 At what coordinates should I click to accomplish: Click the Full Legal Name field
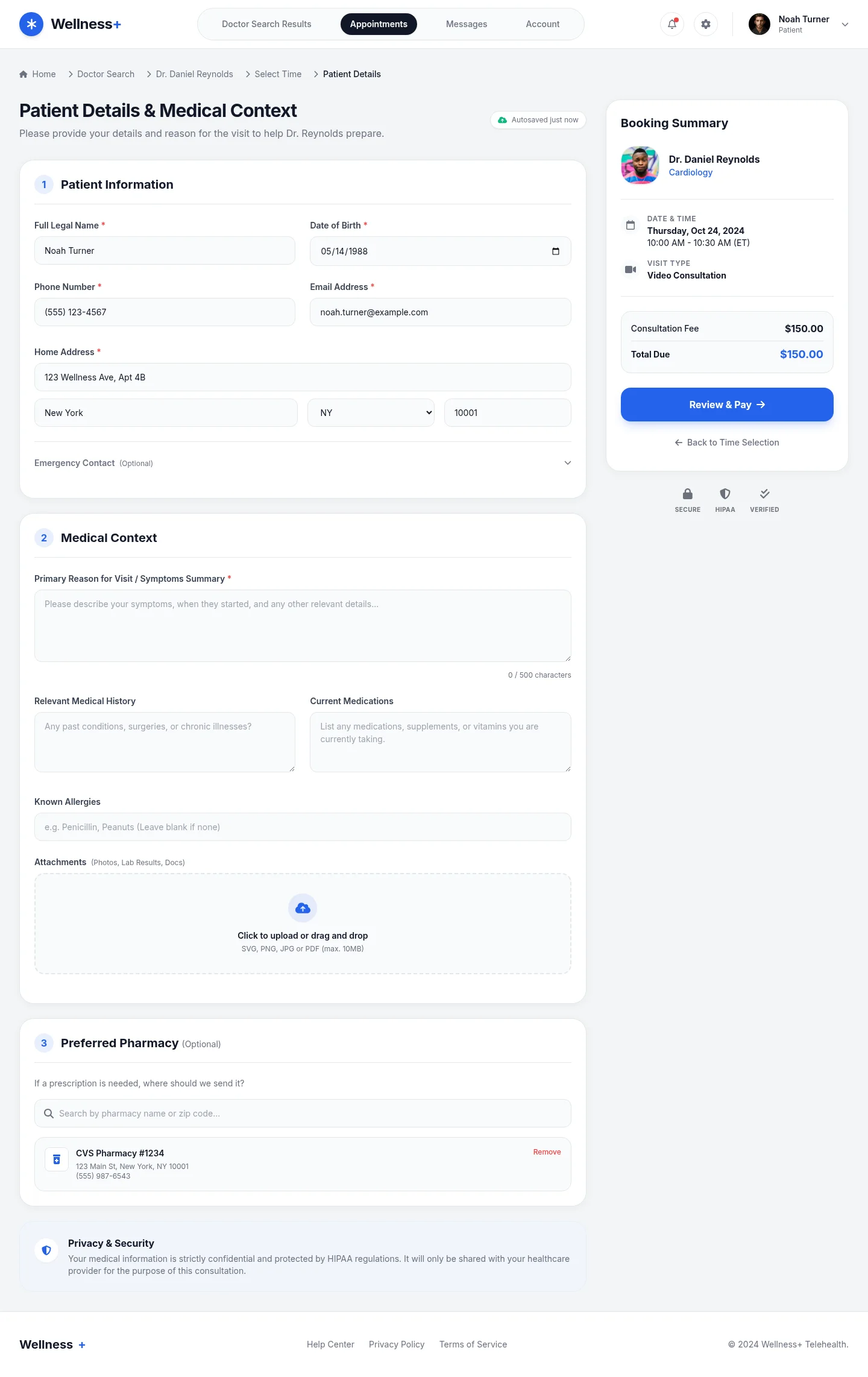point(165,251)
